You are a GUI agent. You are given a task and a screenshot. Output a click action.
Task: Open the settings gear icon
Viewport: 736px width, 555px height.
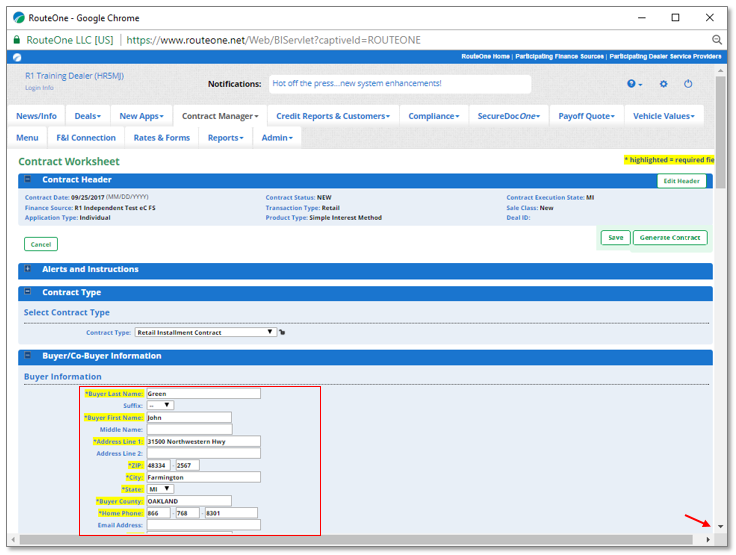663,84
